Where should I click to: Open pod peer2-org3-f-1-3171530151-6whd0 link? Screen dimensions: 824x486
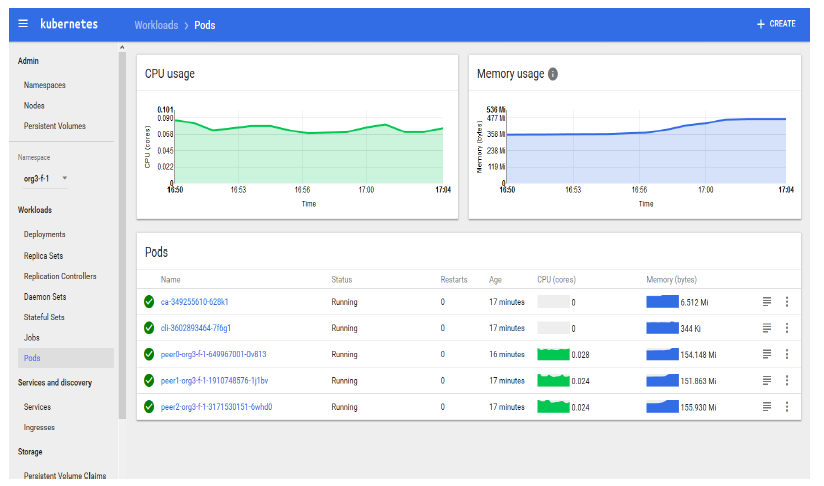[217, 407]
